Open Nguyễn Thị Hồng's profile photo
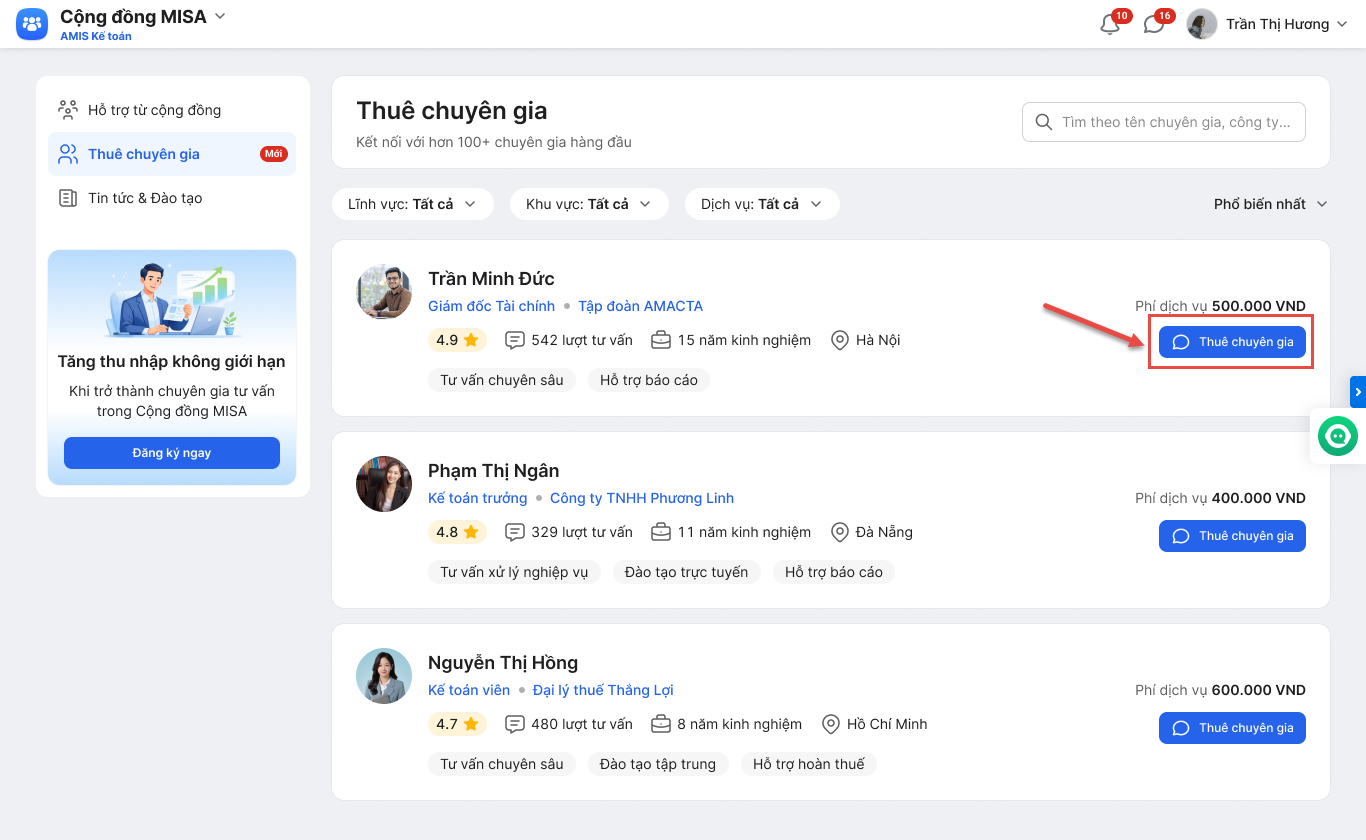The width and height of the screenshot is (1366, 840). click(384, 676)
